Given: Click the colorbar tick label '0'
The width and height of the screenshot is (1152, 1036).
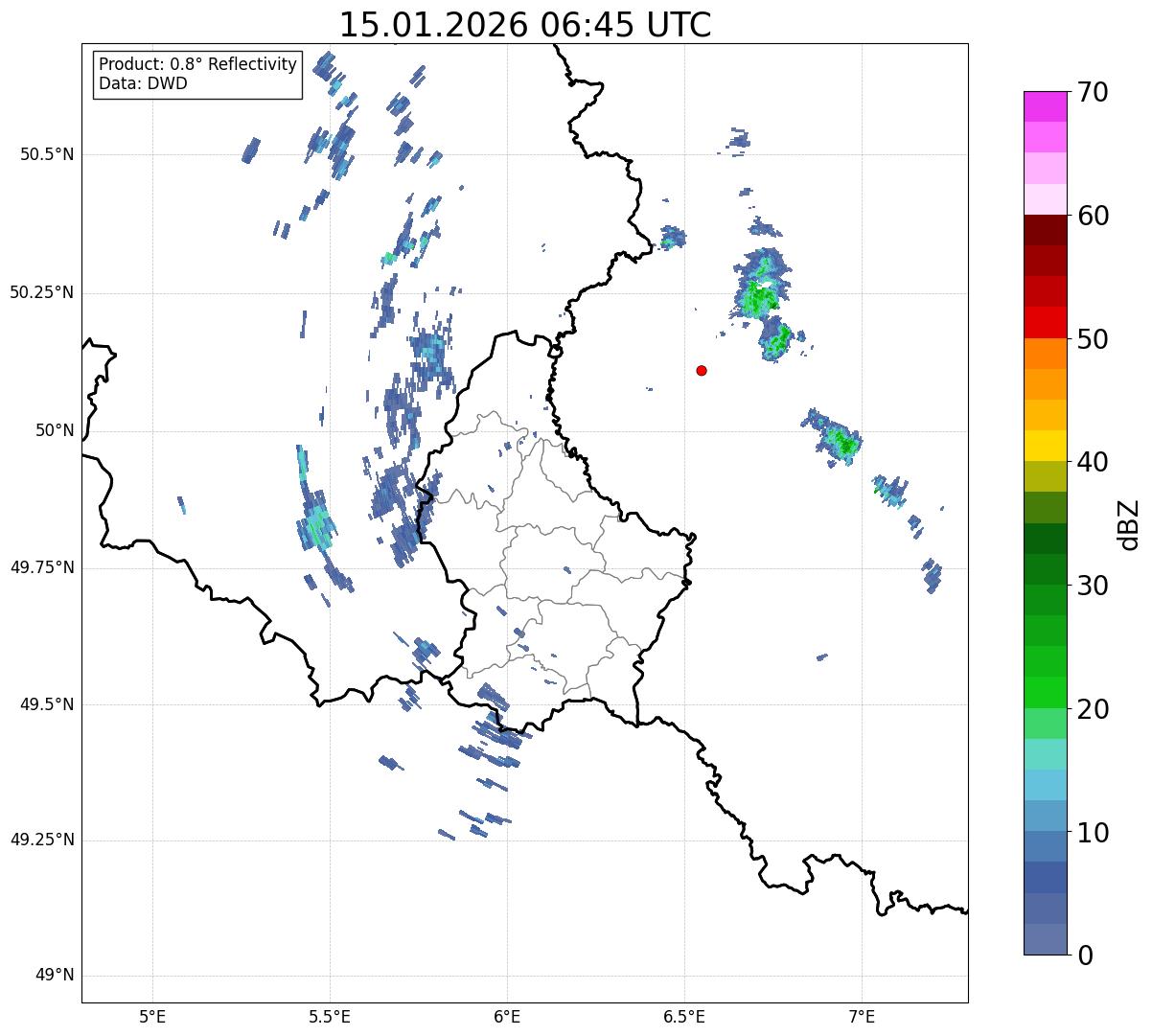Looking at the screenshot, I should tap(1085, 955).
